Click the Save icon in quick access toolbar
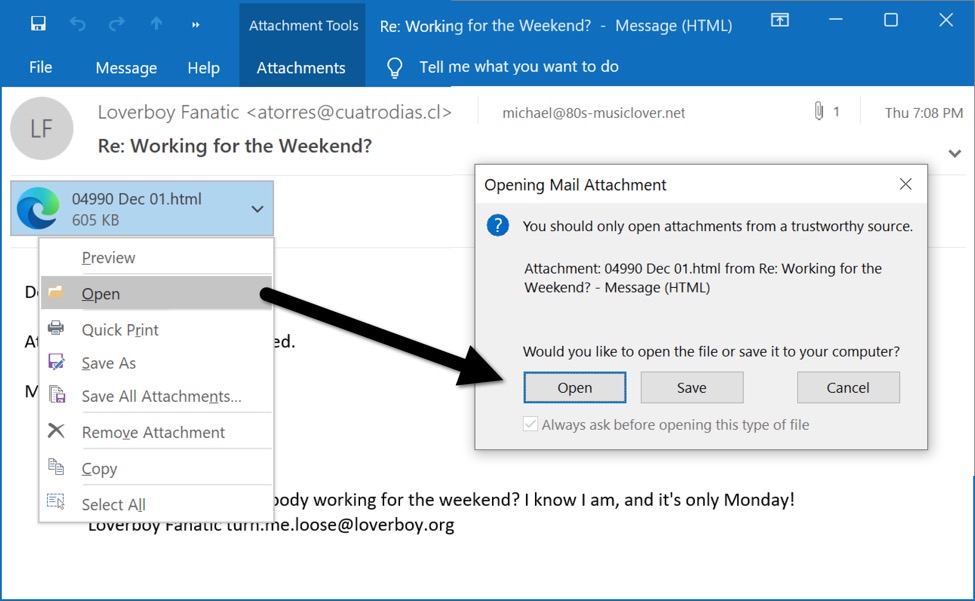Screen dimensions: 975x601 pos(38,24)
